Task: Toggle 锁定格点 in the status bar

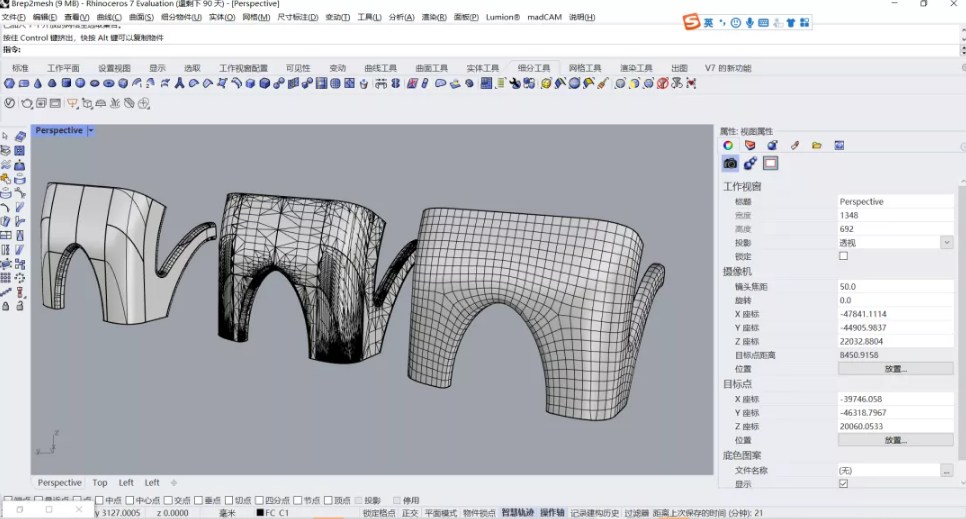Action: (x=378, y=513)
